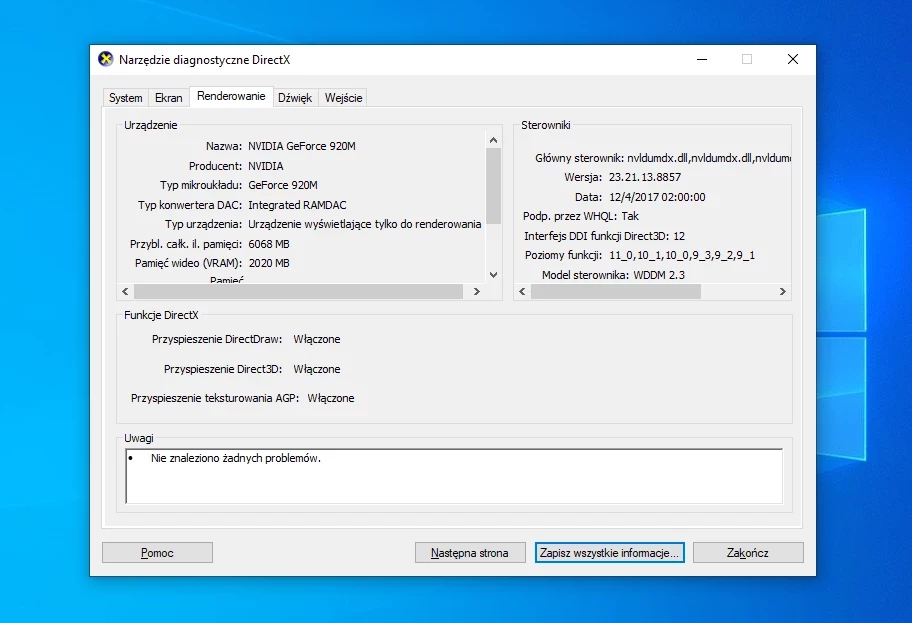Click the Następna strona button
The height and width of the screenshot is (623, 912).
click(x=470, y=552)
